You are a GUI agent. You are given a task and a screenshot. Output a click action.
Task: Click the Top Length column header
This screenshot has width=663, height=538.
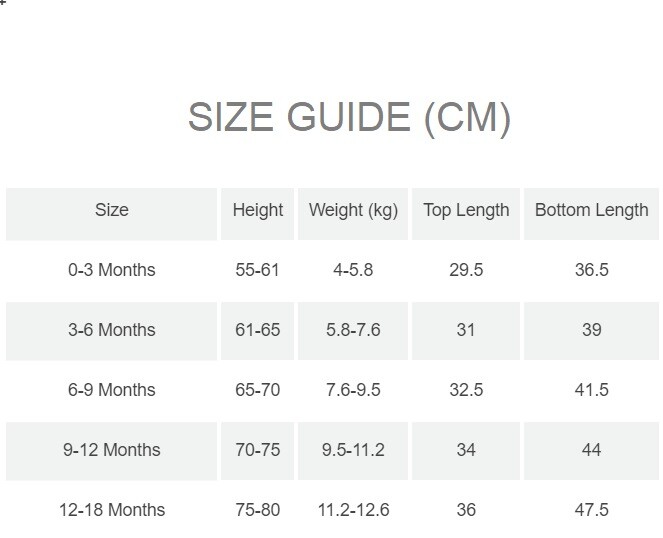[x=466, y=210]
